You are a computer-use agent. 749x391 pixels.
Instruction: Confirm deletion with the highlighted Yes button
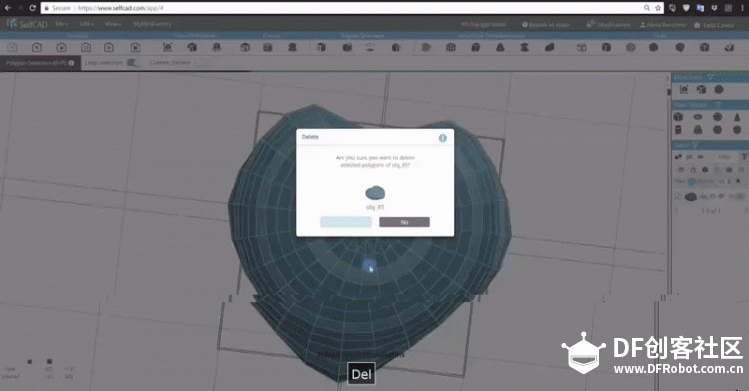[346, 222]
